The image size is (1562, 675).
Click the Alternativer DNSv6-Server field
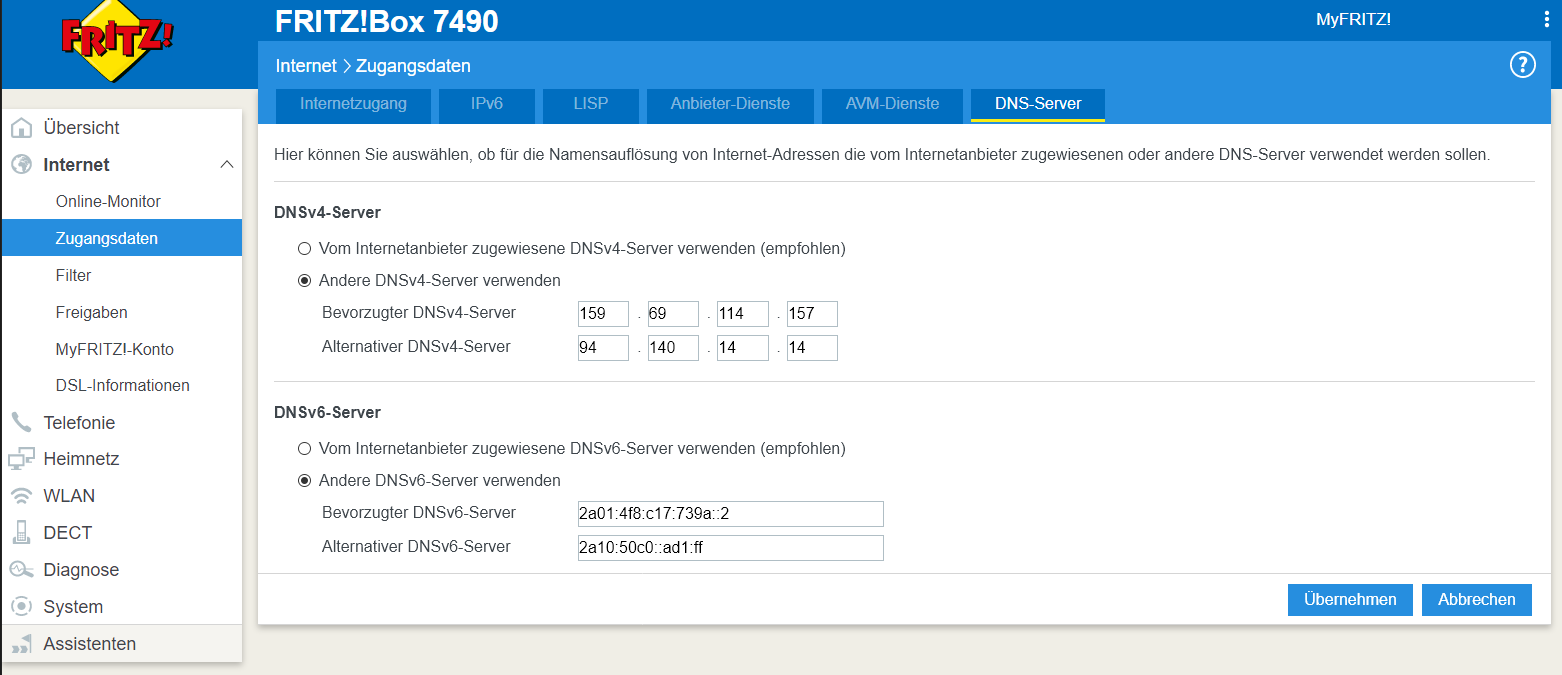pyautogui.click(x=731, y=548)
